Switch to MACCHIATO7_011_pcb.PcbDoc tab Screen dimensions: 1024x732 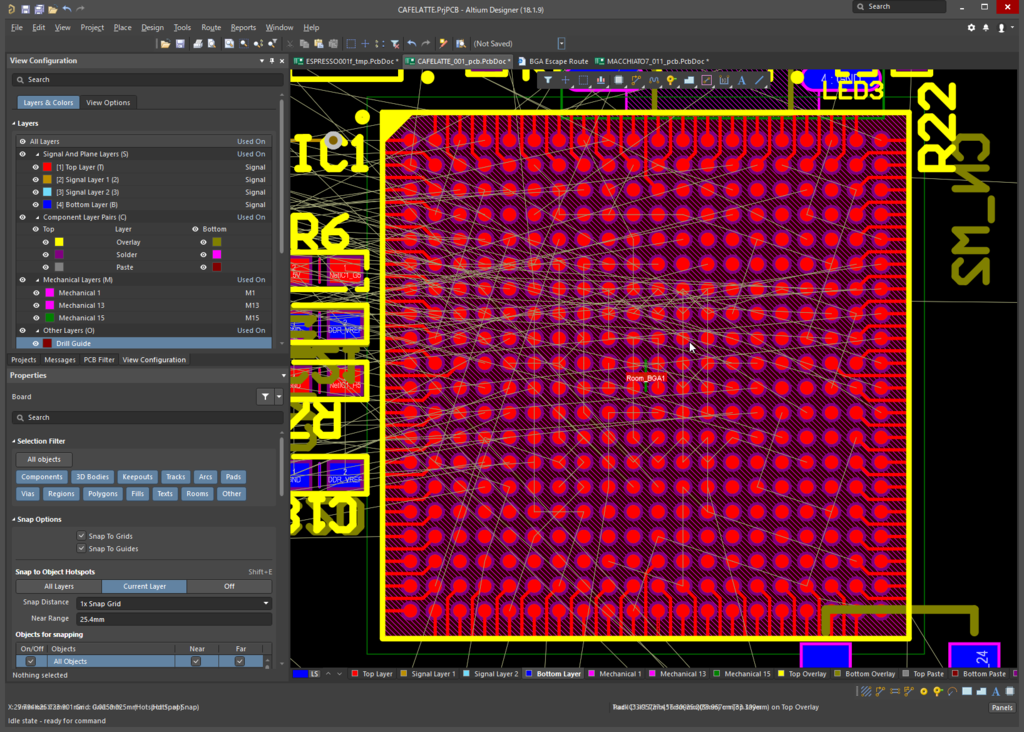[x=652, y=61]
